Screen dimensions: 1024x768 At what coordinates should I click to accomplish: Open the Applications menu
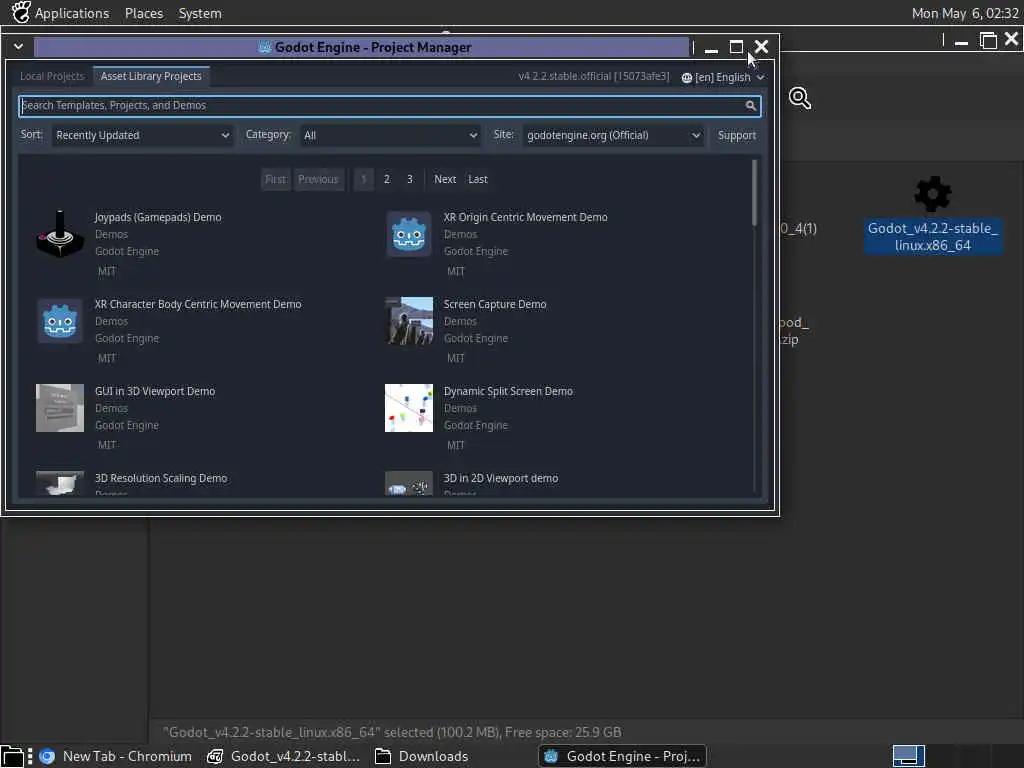[72, 13]
